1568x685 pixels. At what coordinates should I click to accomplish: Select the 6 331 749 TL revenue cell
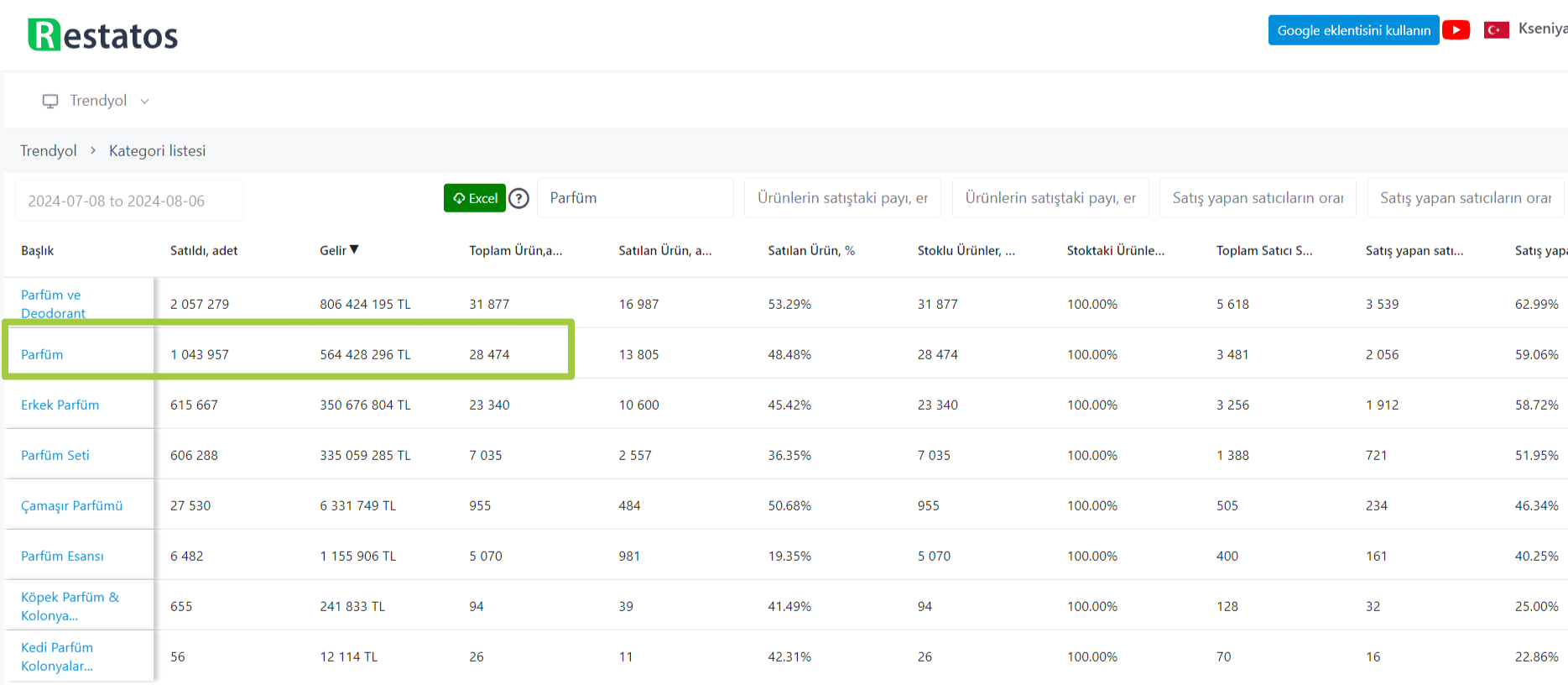(x=357, y=505)
